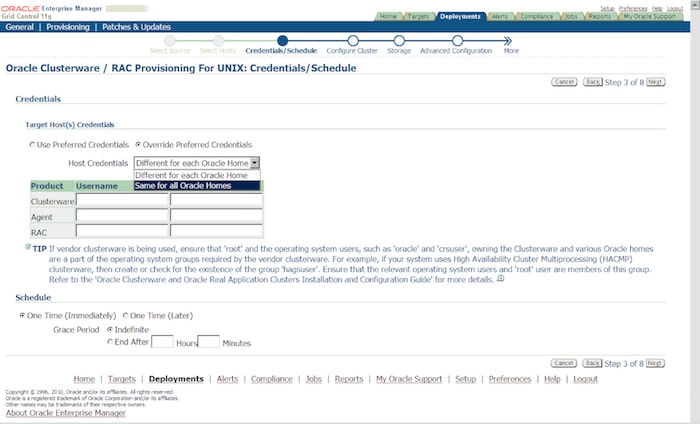Open the Alerts tab at top

click(500, 17)
